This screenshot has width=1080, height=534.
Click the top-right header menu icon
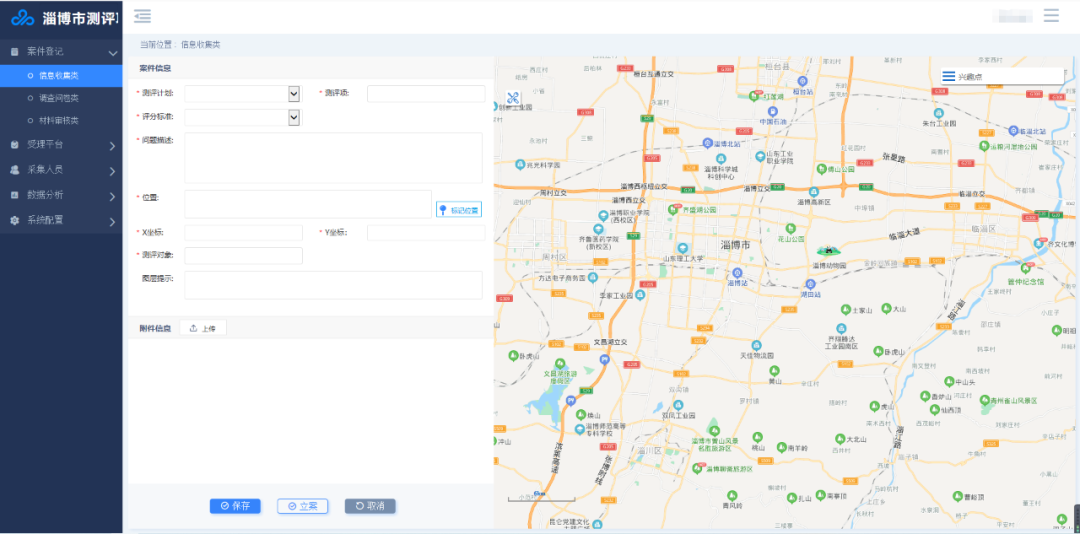pyautogui.click(x=1051, y=16)
